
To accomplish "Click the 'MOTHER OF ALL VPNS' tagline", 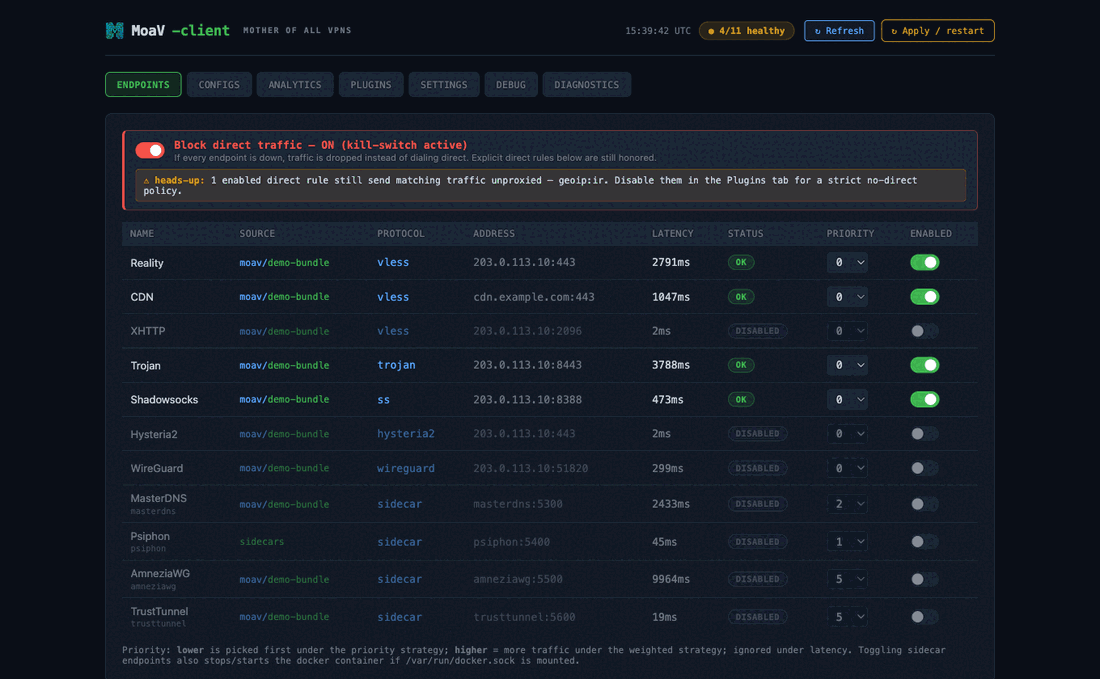I will tap(297, 30).
